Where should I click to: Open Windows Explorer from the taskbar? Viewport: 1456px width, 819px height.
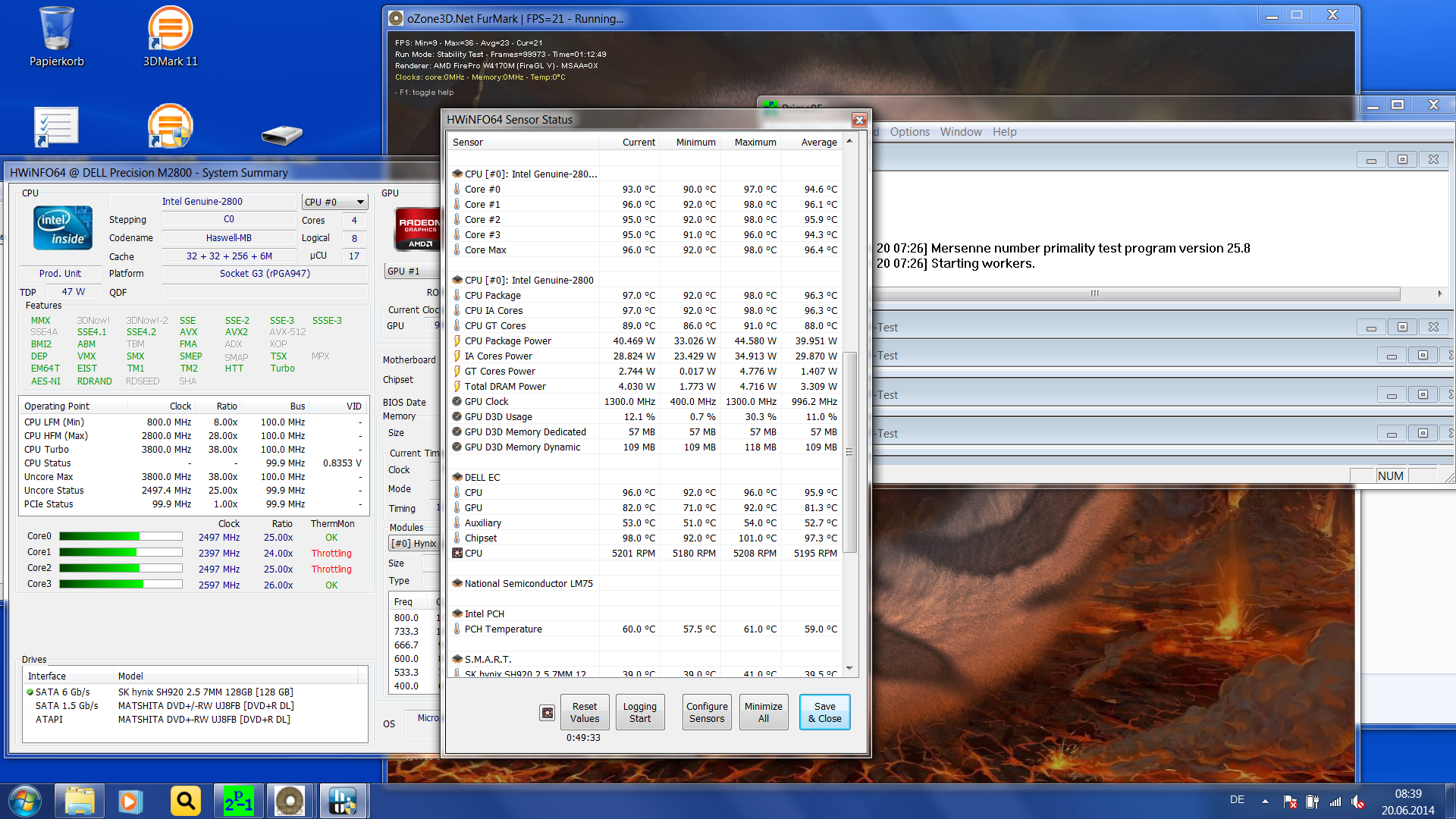click(80, 801)
